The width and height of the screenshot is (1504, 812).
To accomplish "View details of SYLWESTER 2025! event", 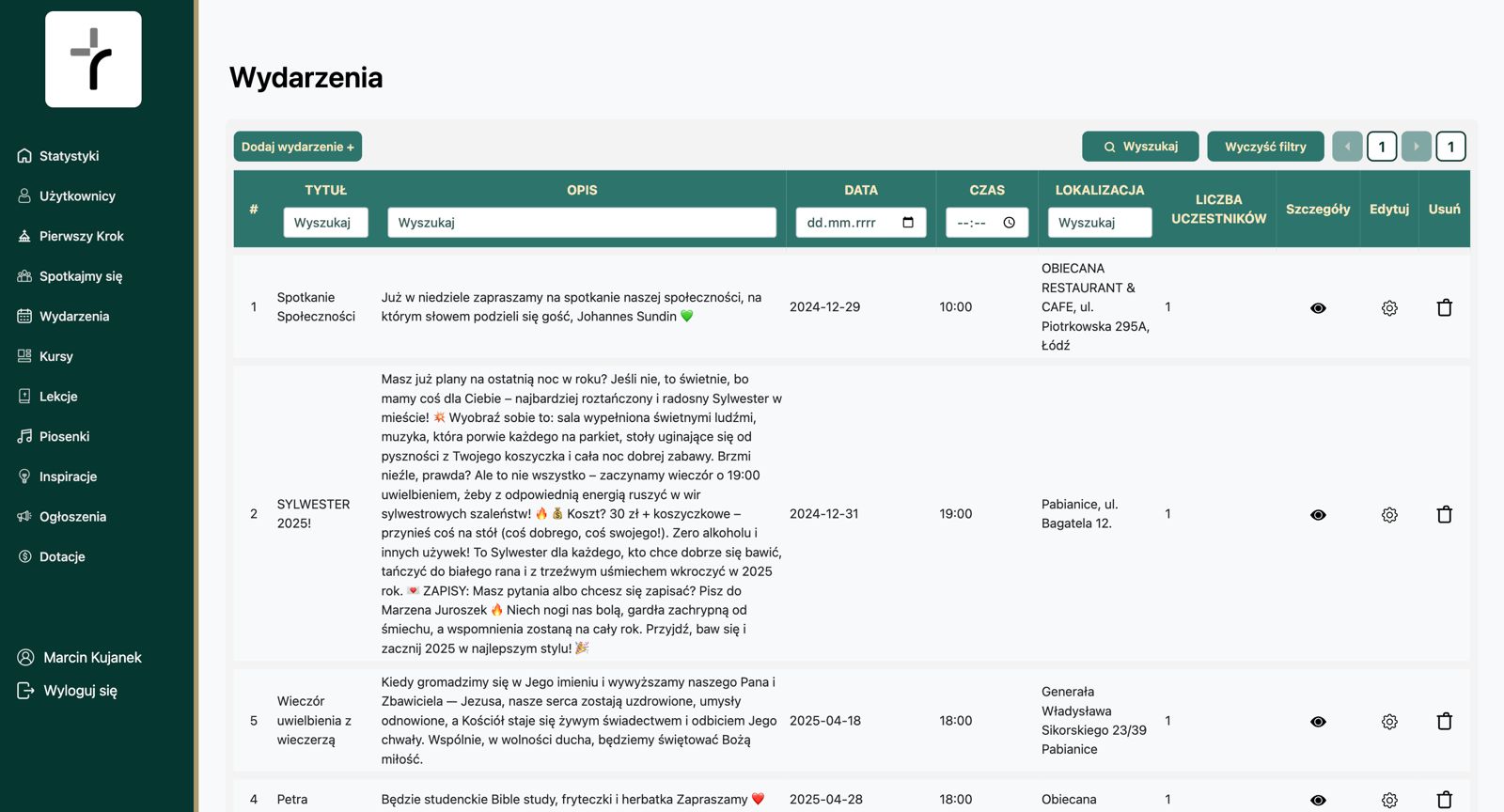I will point(1318,514).
